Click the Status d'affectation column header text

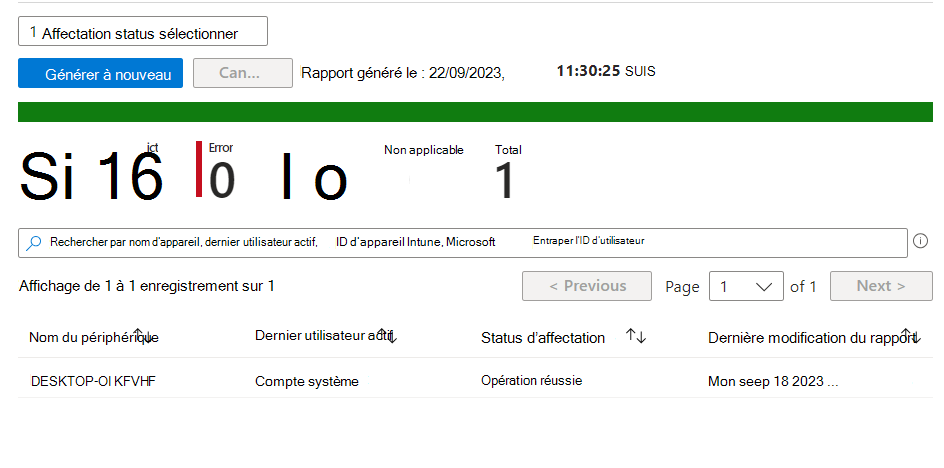coord(542,338)
